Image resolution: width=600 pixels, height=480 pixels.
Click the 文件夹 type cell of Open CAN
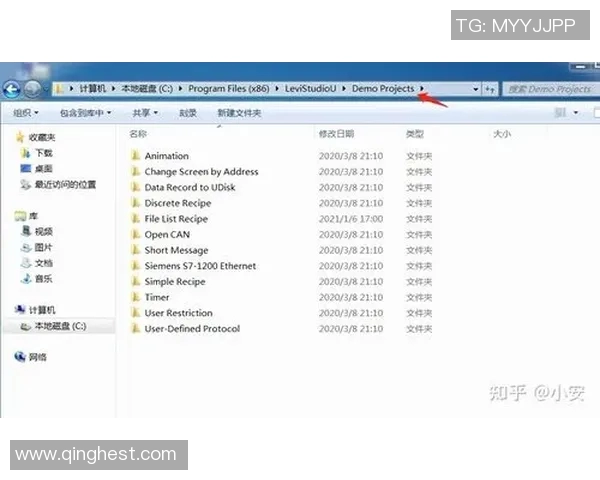point(419,234)
